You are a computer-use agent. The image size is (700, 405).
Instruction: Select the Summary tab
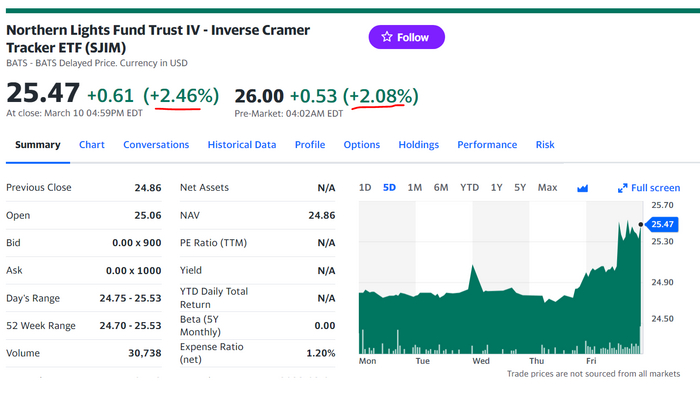click(38, 145)
